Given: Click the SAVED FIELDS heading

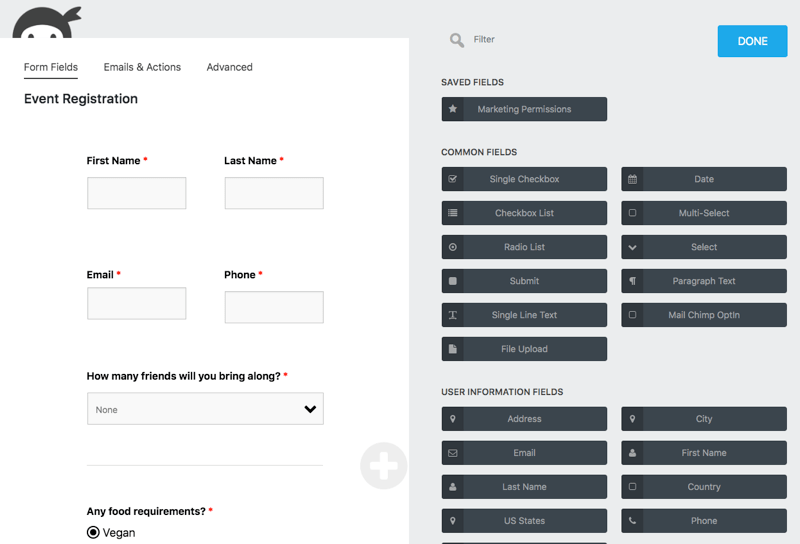Looking at the screenshot, I should [x=472, y=82].
